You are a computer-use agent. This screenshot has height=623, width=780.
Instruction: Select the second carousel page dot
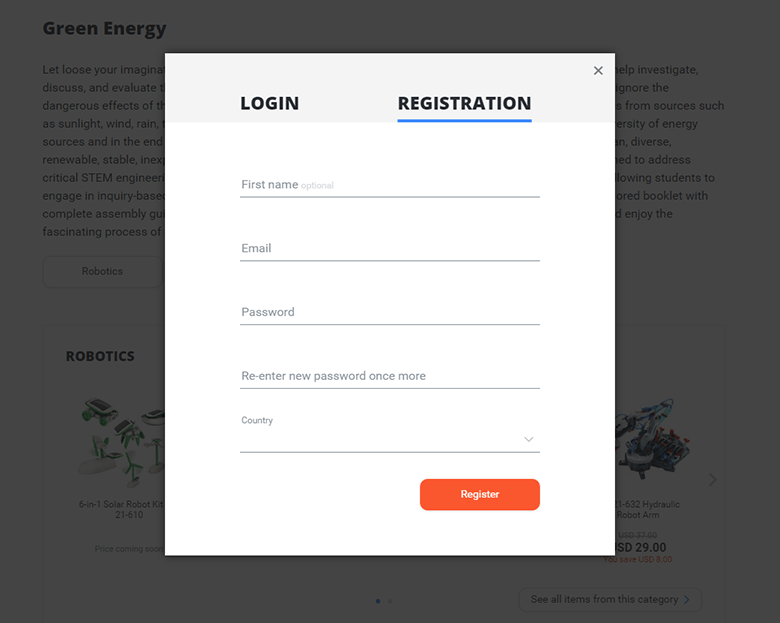(x=390, y=601)
